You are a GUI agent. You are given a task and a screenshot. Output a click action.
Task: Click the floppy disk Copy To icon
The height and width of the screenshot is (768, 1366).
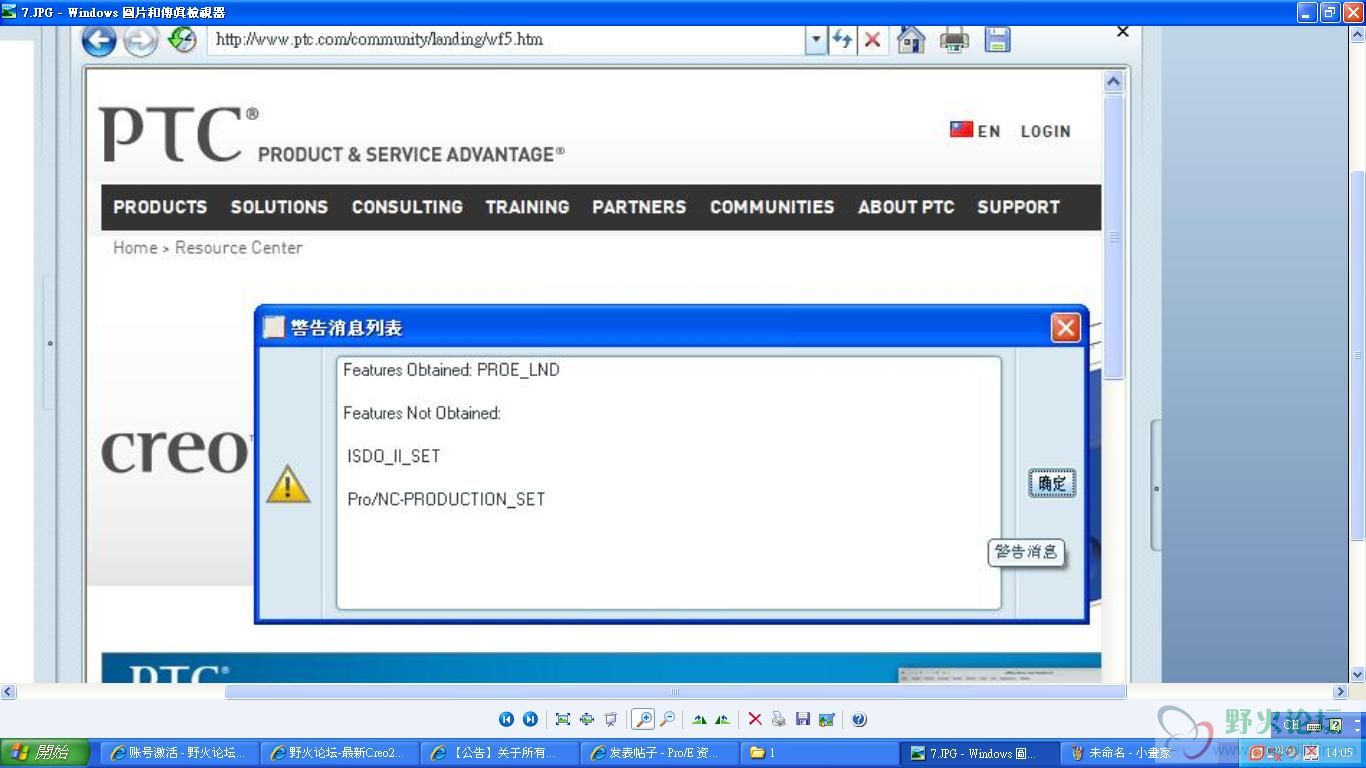pyautogui.click(x=802, y=719)
